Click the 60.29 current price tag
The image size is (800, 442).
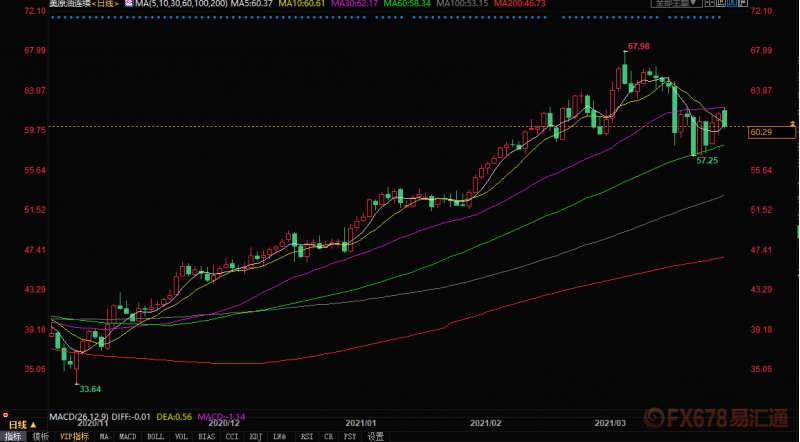(x=761, y=132)
